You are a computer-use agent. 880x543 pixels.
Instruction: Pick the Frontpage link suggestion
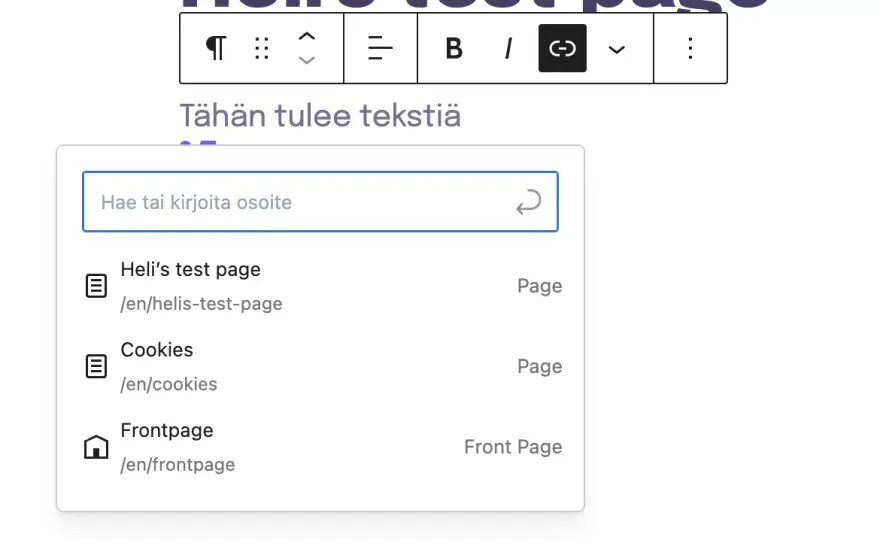(320, 447)
